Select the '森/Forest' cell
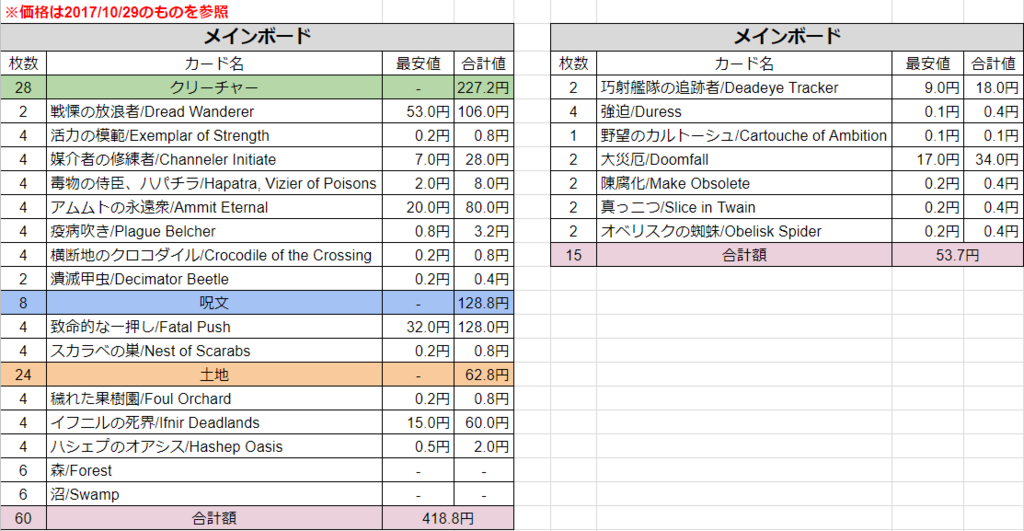This screenshot has height=531, width=1024. tap(214, 471)
